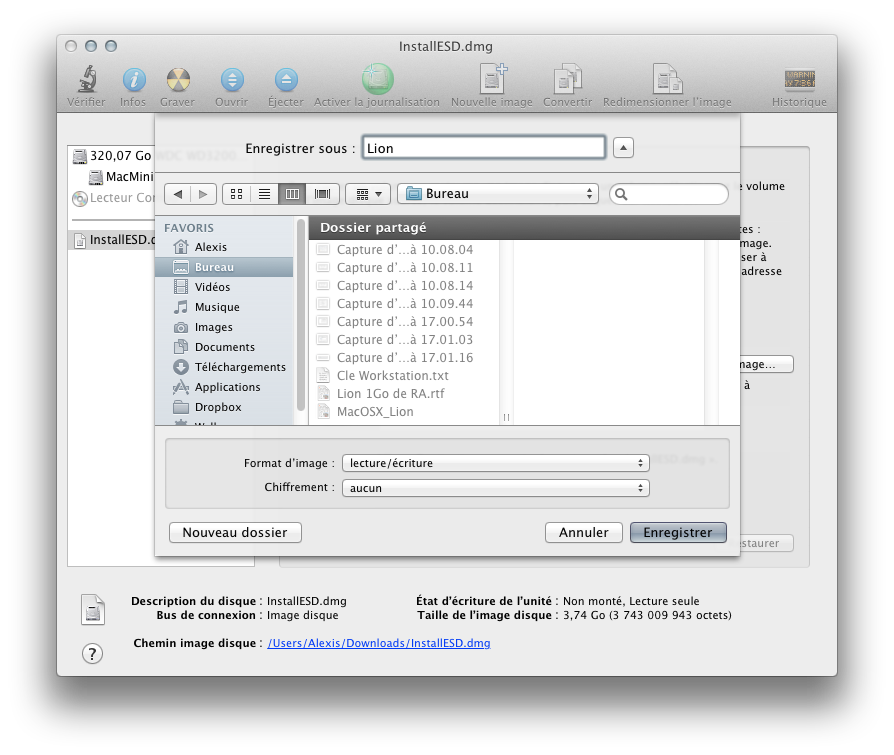
Task: Click the Vérifier microscope toolbar icon
Action: pos(87,80)
